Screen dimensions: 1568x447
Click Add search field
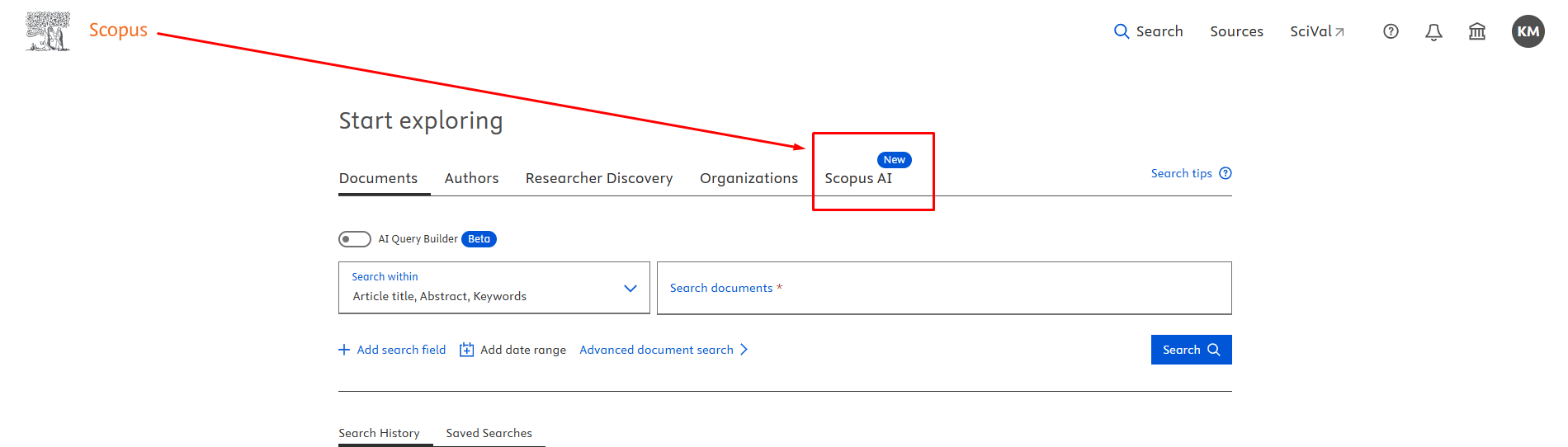[x=392, y=350]
